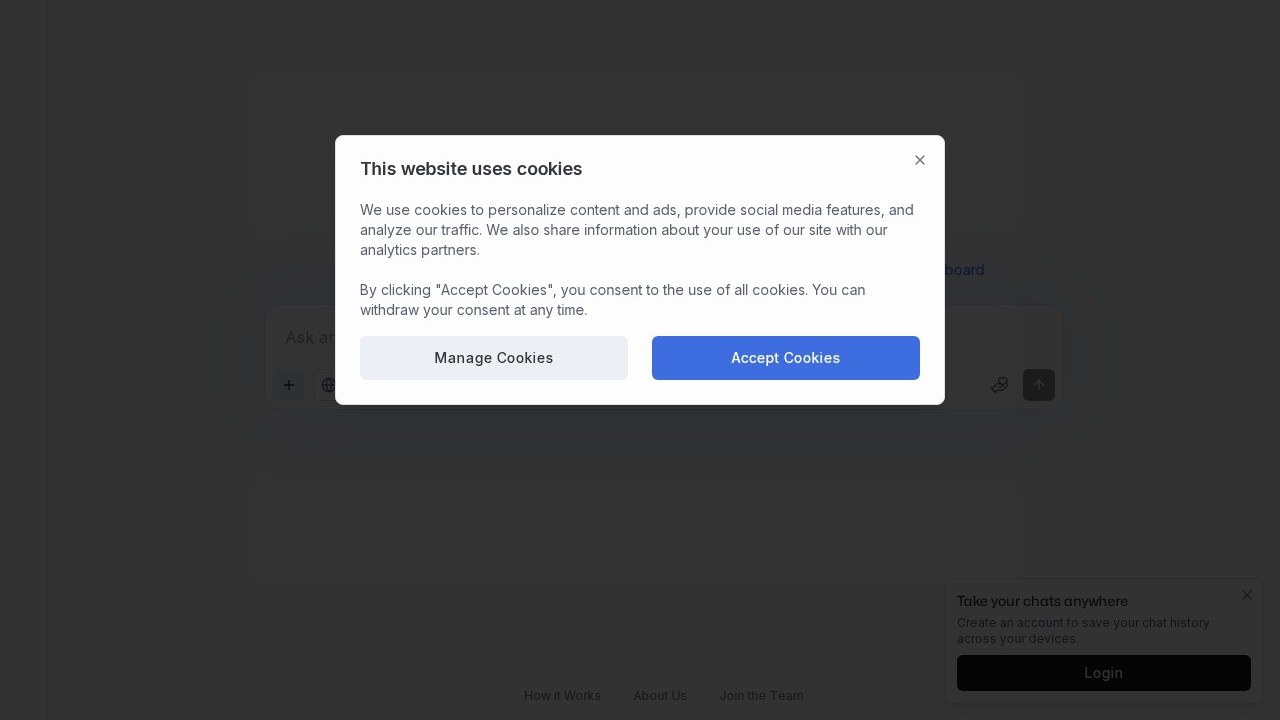Open the How it Works link
Image resolution: width=1280 pixels, height=720 pixels.
click(x=562, y=696)
